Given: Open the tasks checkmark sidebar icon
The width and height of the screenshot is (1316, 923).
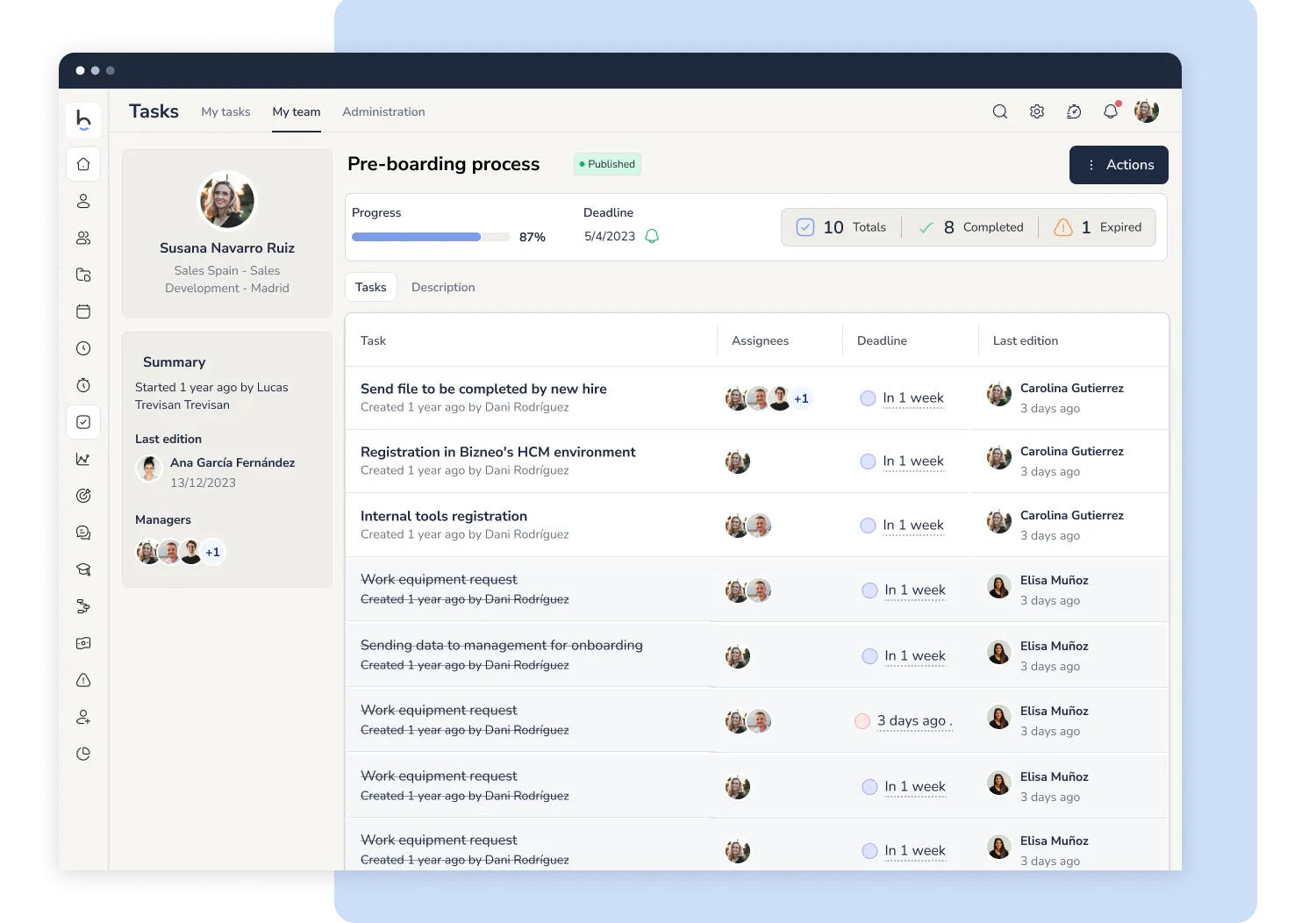Looking at the screenshot, I should (83, 422).
